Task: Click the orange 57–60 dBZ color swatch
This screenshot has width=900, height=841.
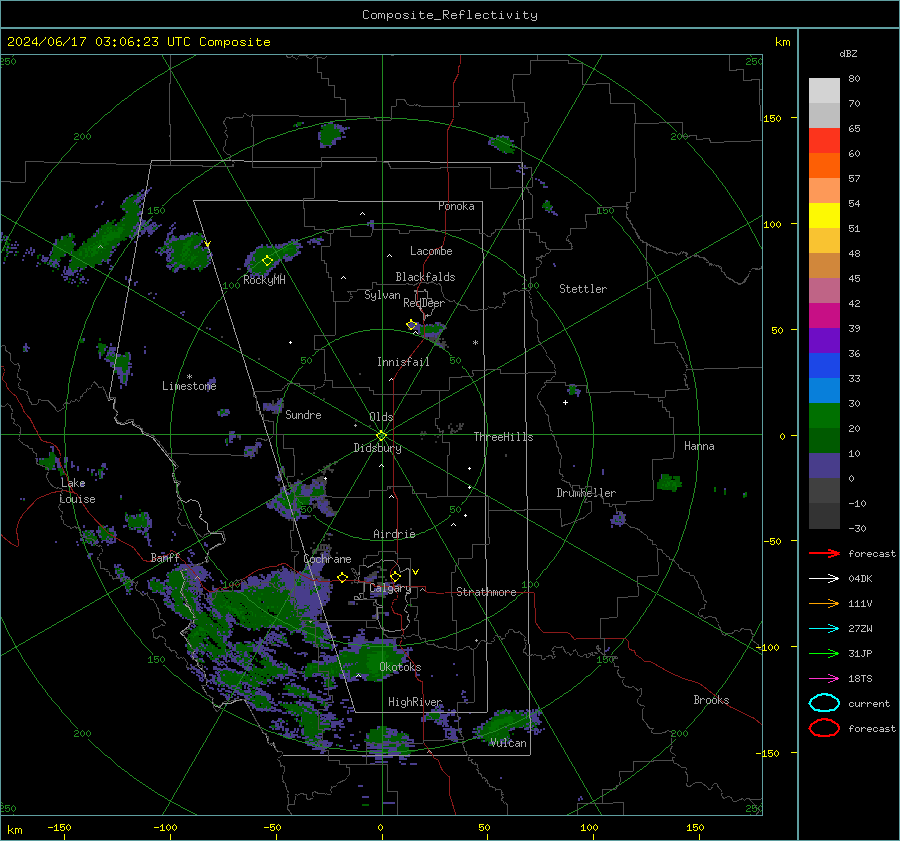Action: tap(824, 166)
